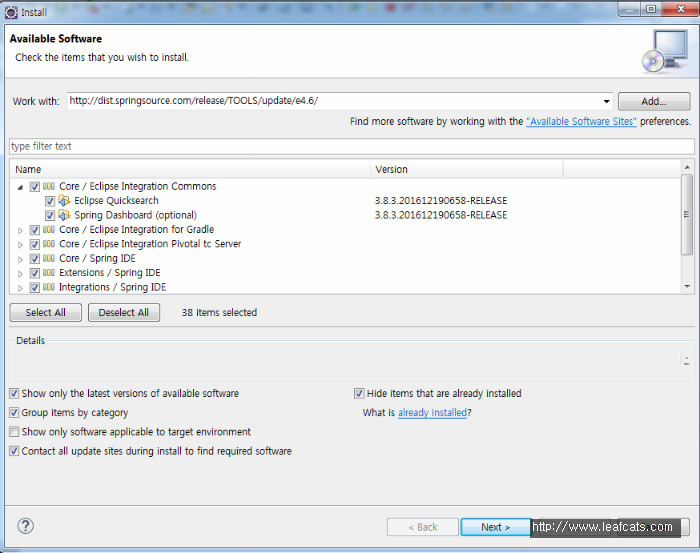Close the Install dialog window

coord(680,9)
